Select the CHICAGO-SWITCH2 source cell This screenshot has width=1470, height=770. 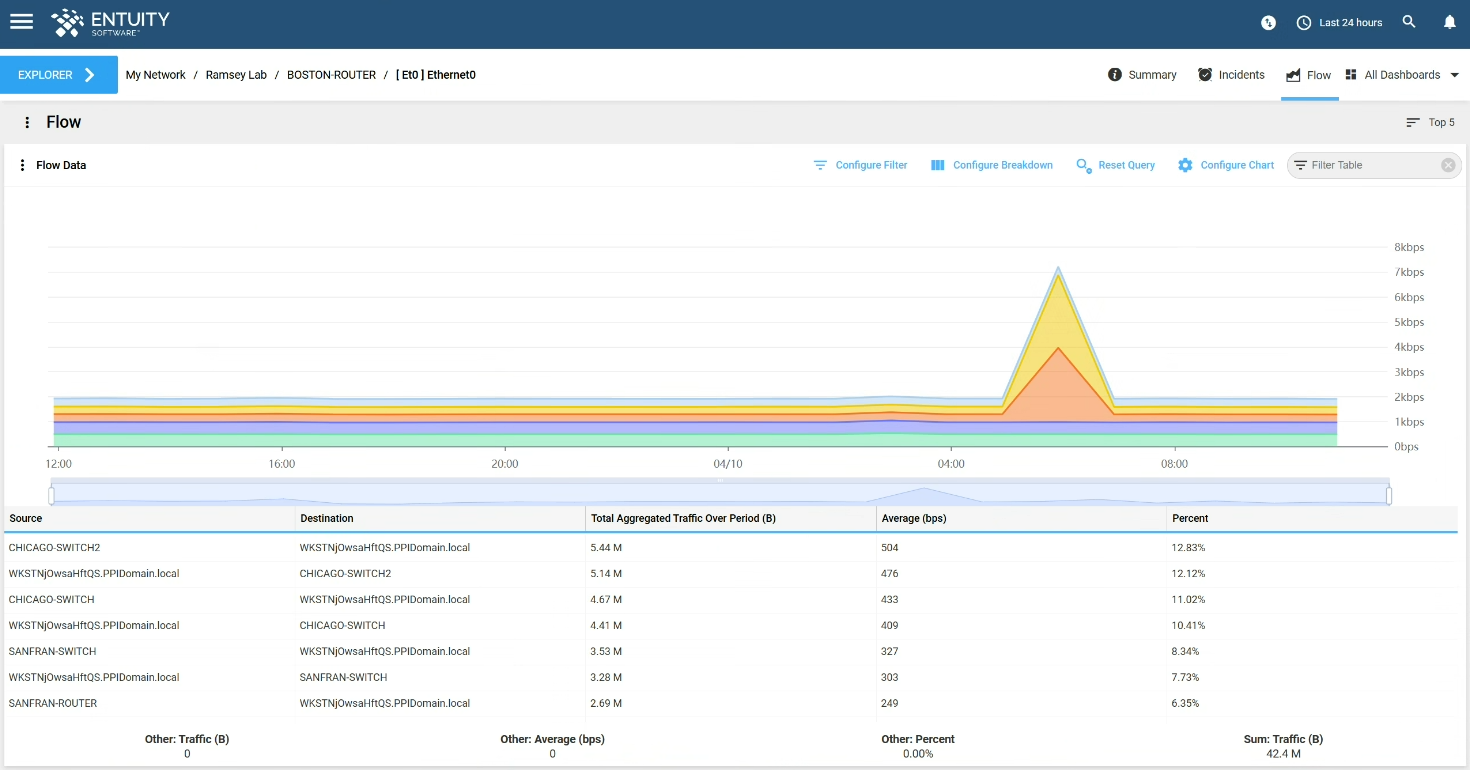coord(55,548)
